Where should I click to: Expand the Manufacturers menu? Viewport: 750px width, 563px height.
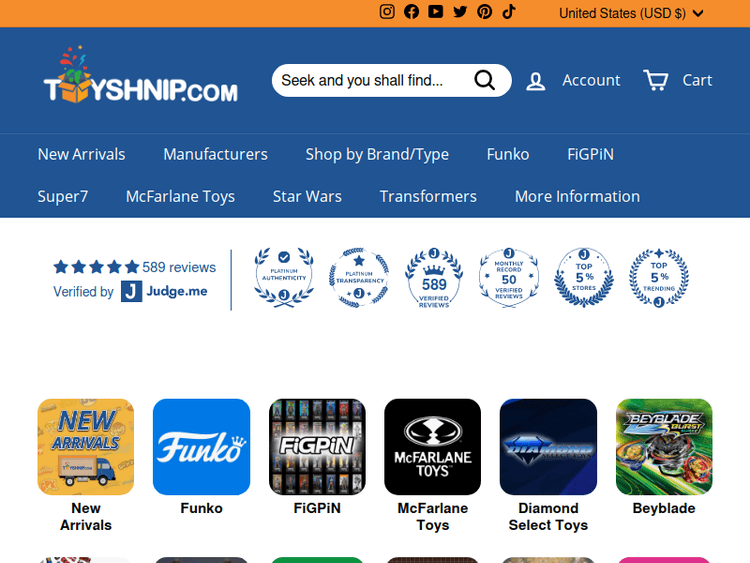(215, 154)
